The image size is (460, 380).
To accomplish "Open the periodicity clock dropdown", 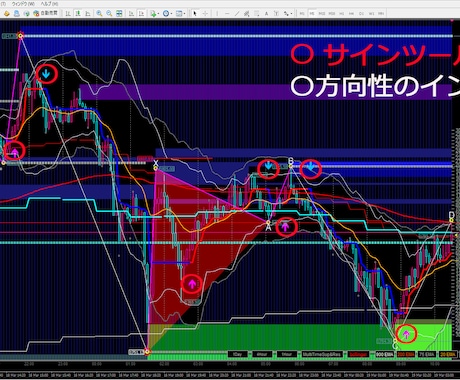I will pyautogui.click(x=167, y=14).
